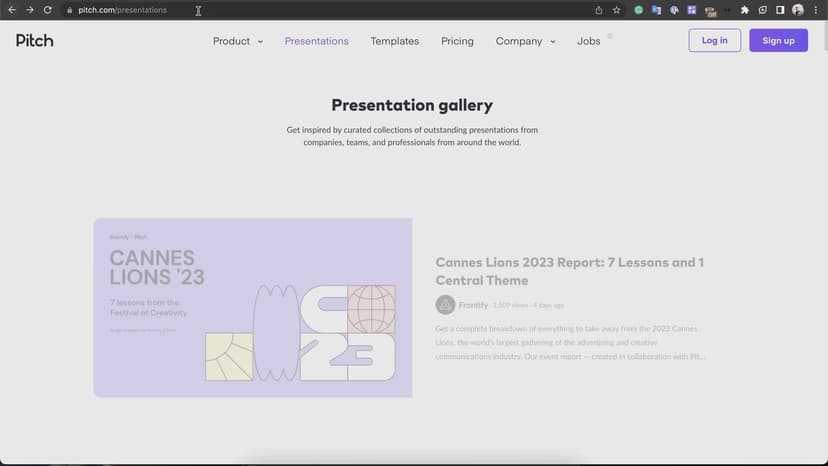Click the page vertical scrollbar
The width and height of the screenshot is (828, 466).
click(x=825, y=36)
